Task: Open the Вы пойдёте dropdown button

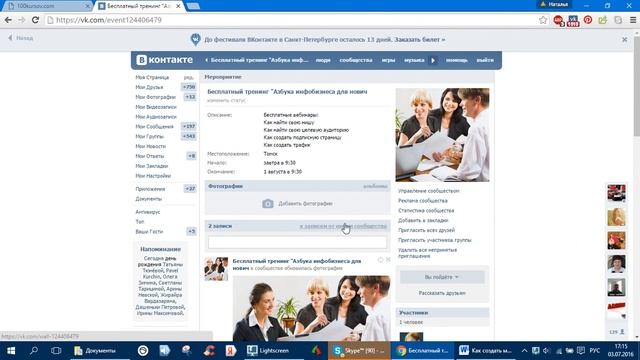Action: (442, 277)
